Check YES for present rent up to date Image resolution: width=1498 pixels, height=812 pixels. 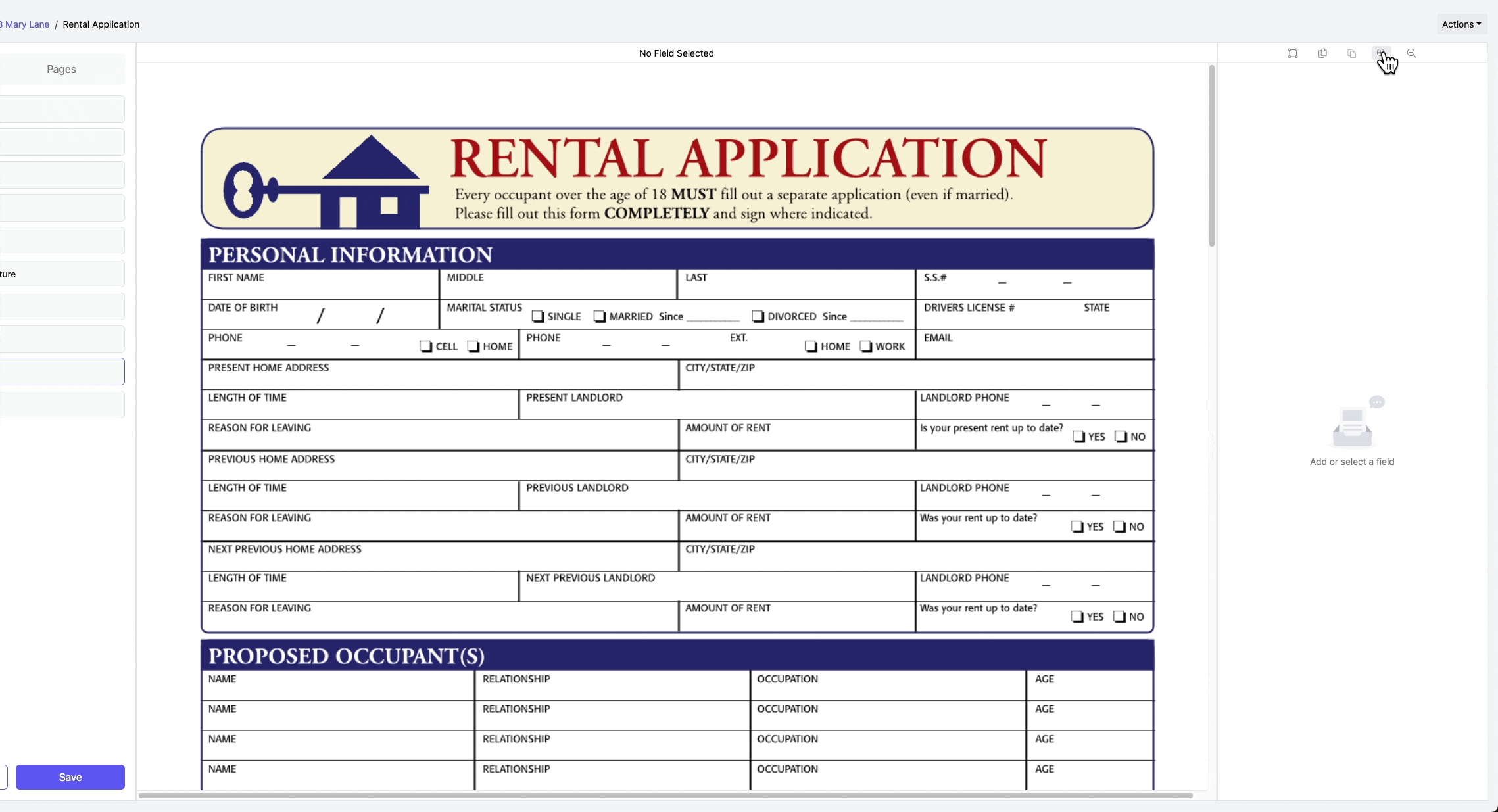pyautogui.click(x=1078, y=437)
